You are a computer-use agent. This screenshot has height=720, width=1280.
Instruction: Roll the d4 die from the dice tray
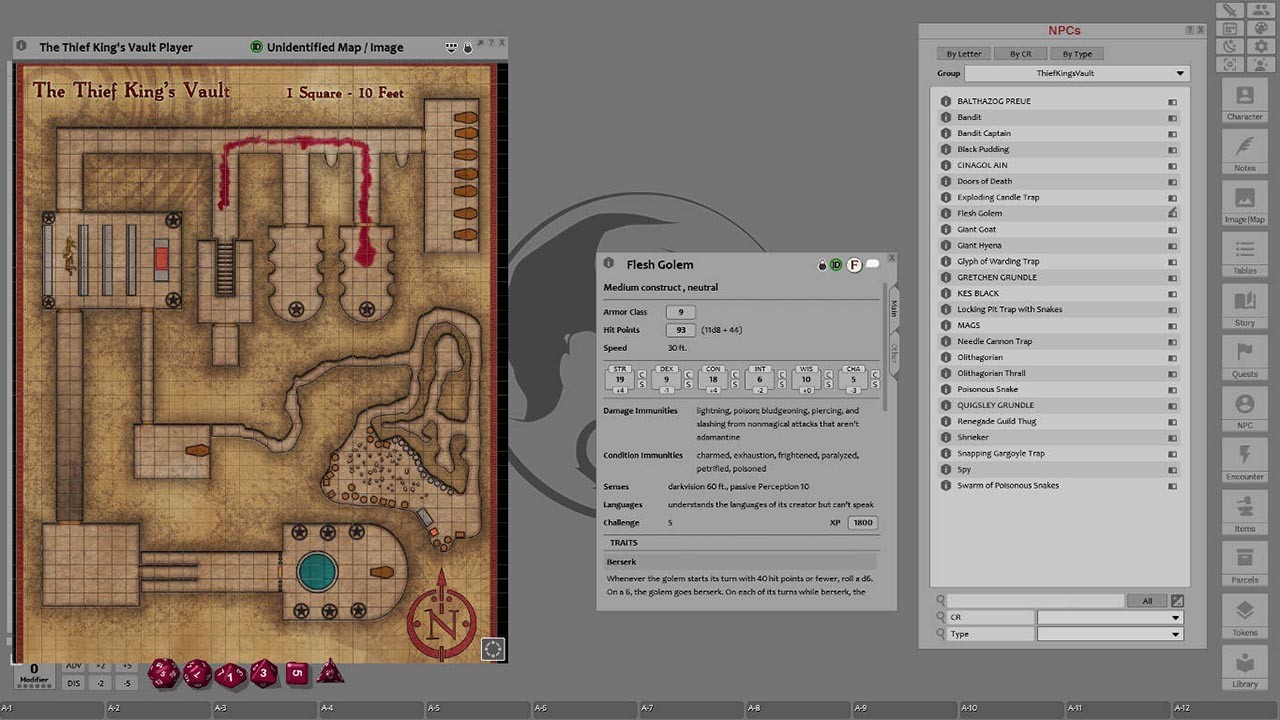tap(330, 673)
